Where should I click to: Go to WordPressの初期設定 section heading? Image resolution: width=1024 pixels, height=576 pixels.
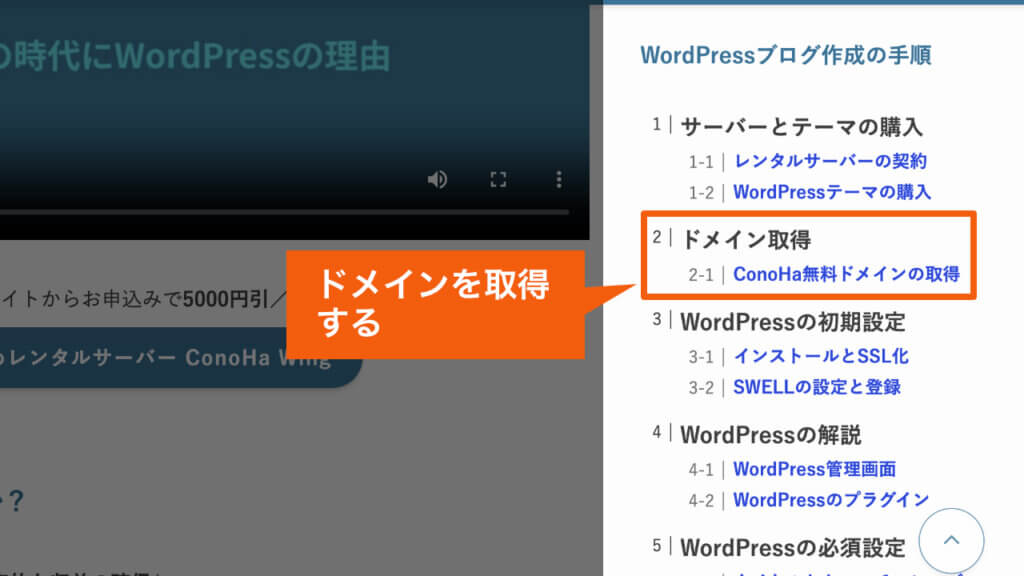792,322
